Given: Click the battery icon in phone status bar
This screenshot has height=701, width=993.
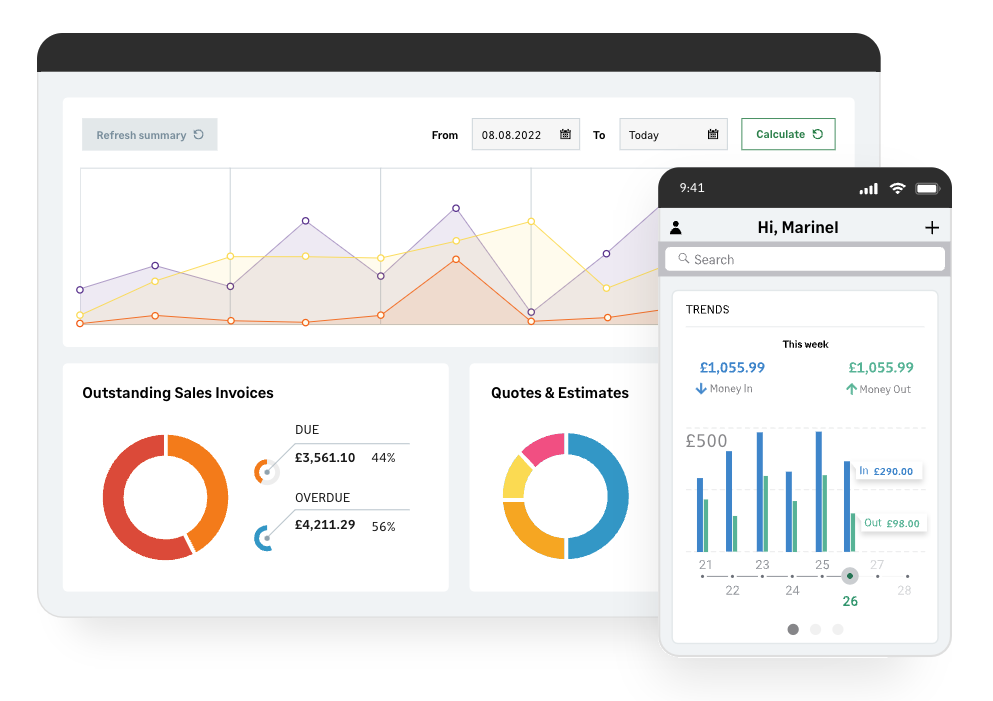Looking at the screenshot, I should (x=928, y=188).
